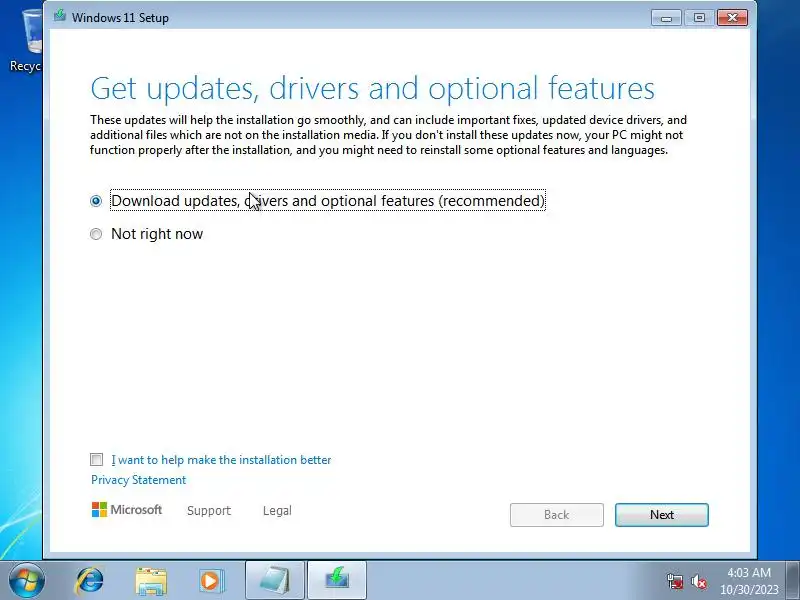This screenshot has height=600, width=800.
Task: Click the Show desktop strip
Action: pos(793,581)
